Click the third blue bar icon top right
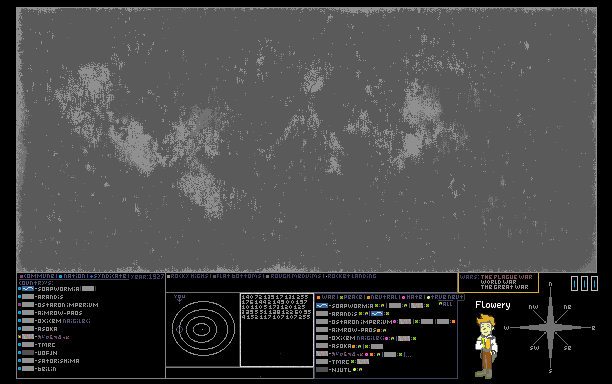Image resolution: width=612 pixels, height=384 pixels. tap(594, 283)
